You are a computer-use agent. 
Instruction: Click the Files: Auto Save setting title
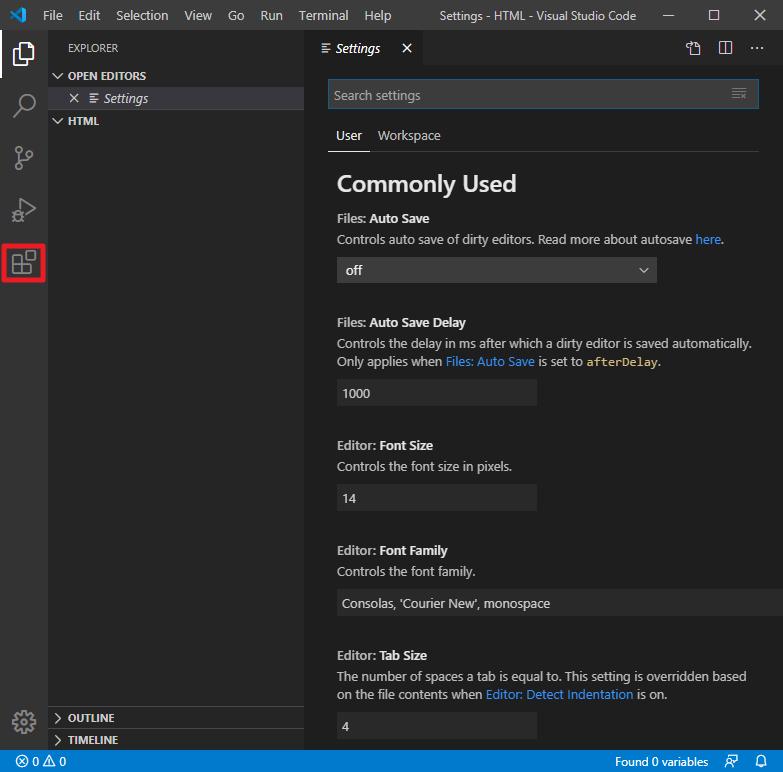(x=383, y=219)
